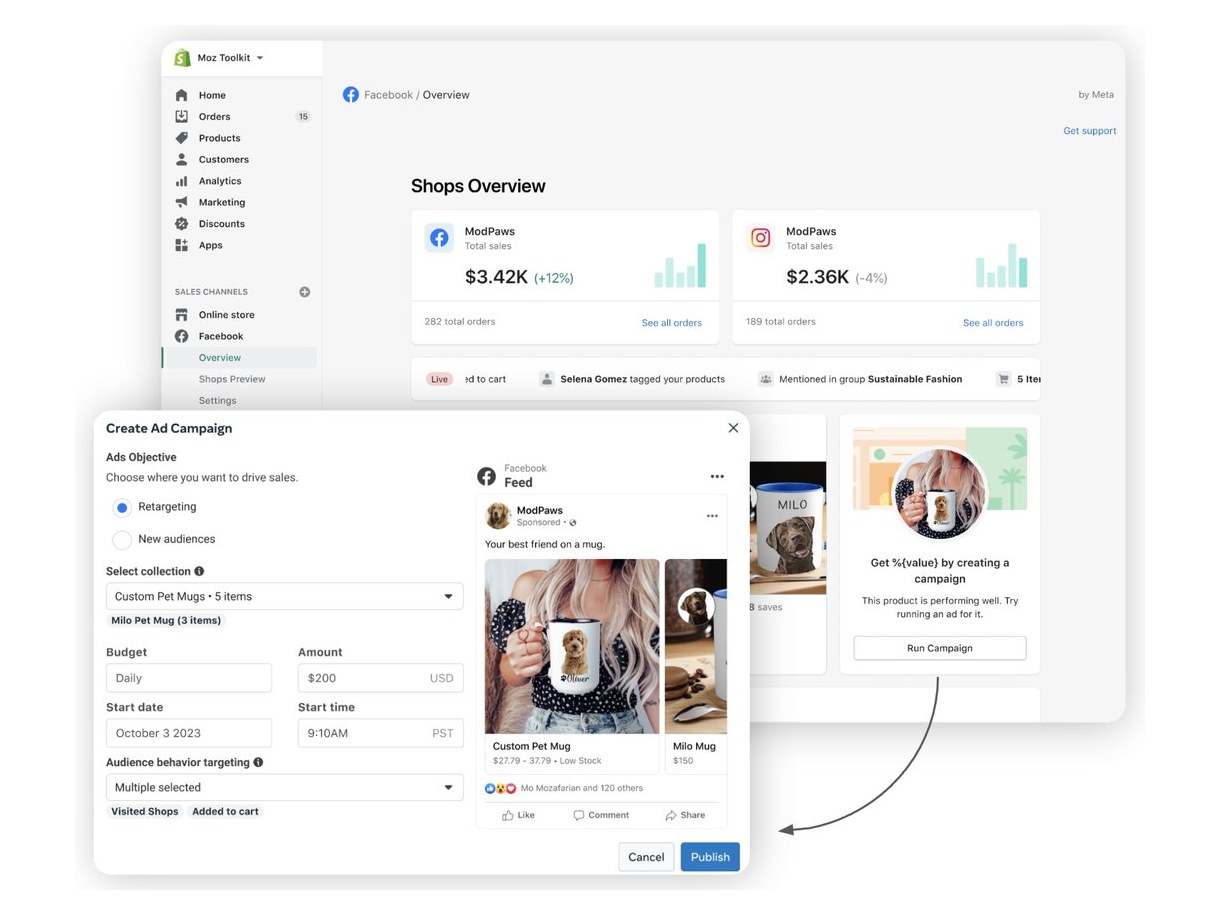Click the Start date October 3 2023 field
The image size is (1220, 915).
click(x=189, y=733)
